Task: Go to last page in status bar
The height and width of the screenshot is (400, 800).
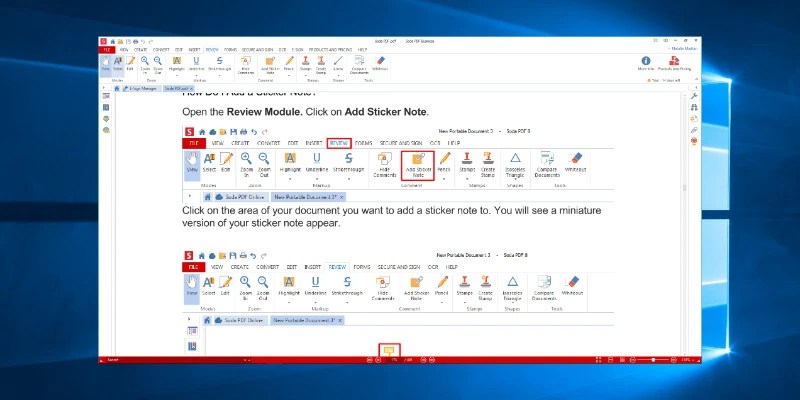Action: pos(432,360)
